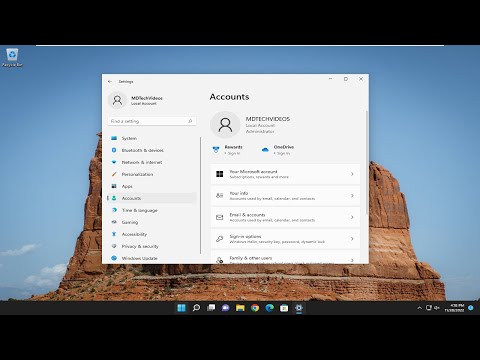Open the Start menu from taskbar
Screen dimensions: 480x360
tap(181, 308)
